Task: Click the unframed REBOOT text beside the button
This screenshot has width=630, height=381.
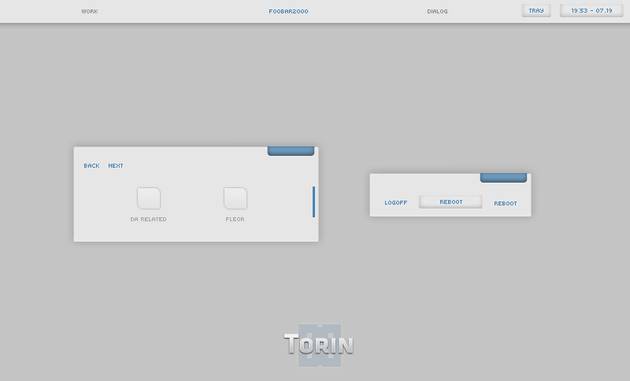Action: 505,204
